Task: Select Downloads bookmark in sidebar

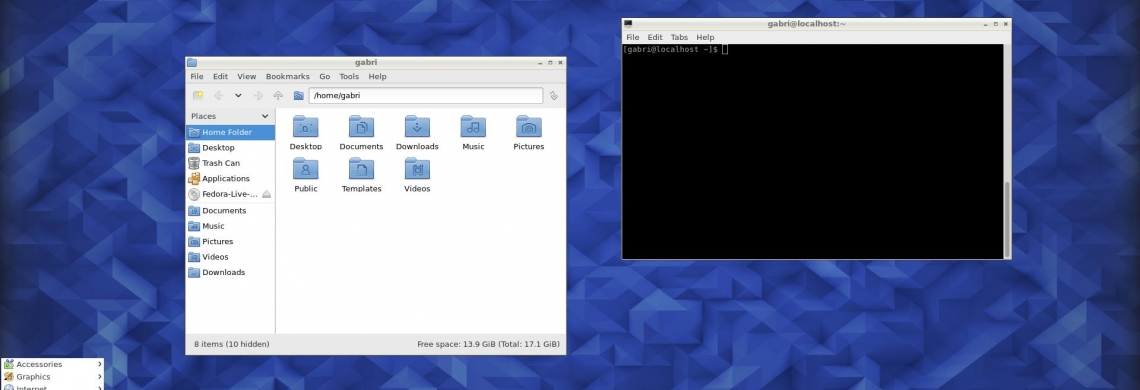Action: pyautogui.click(x=230, y=272)
